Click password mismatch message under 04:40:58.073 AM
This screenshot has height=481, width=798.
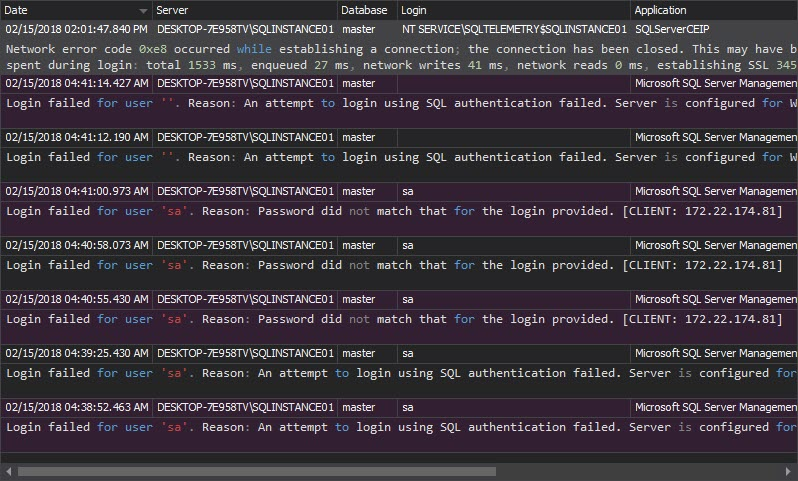(x=394, y=265)
